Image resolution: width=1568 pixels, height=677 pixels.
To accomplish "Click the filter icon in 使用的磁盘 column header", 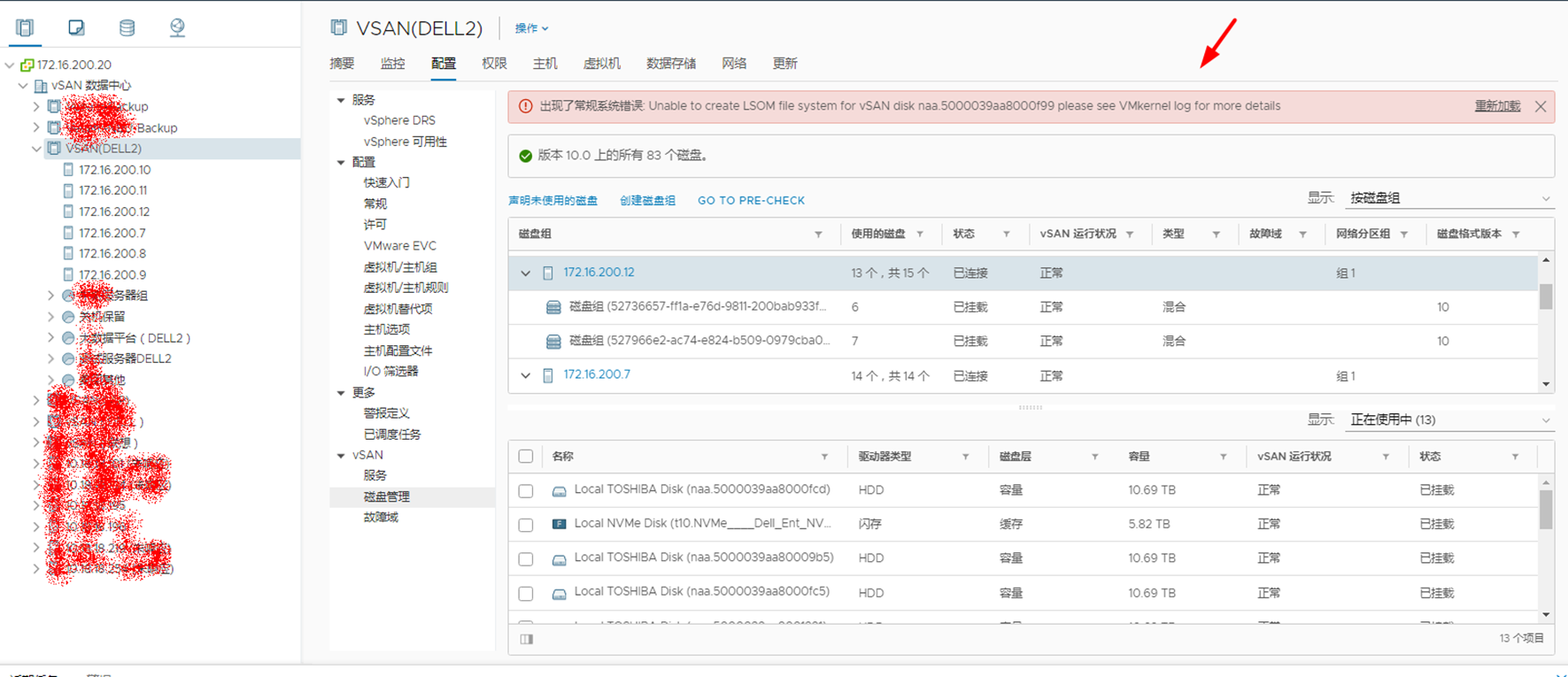I will tap(920, 235).
